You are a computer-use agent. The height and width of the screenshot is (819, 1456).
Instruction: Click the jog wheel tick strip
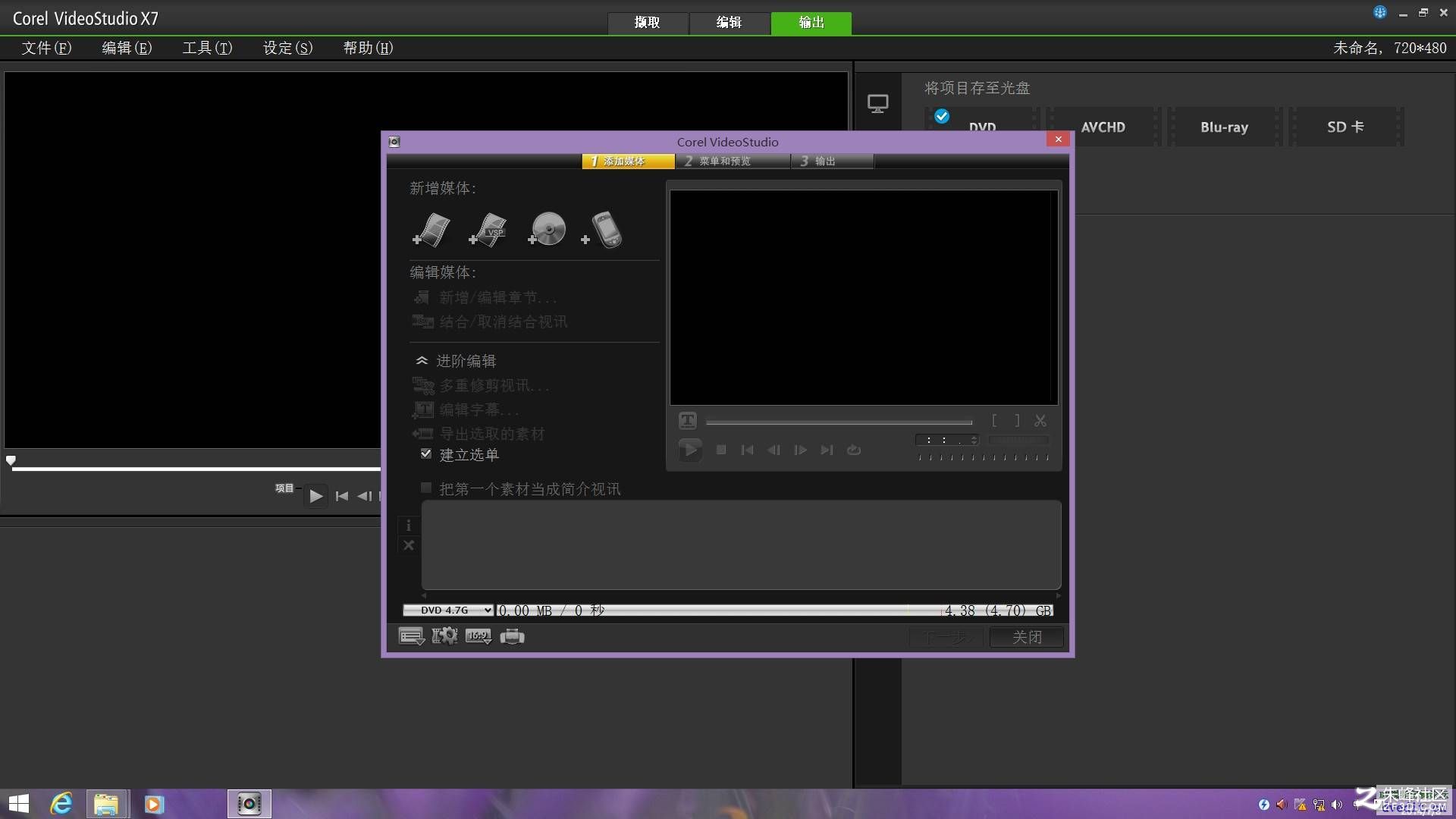pos(983,457)
